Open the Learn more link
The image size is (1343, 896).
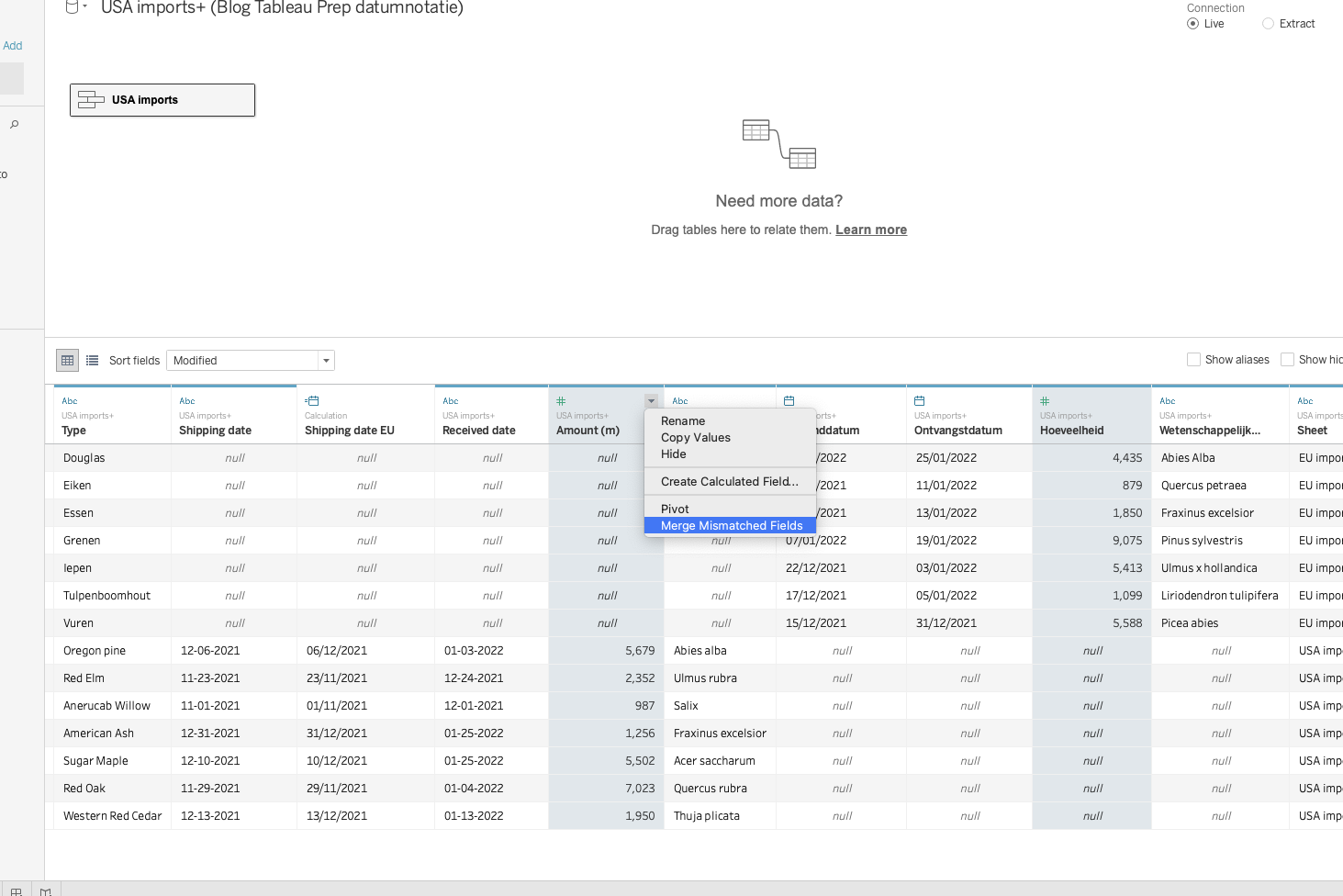pyautogui.click(x=870, y=230)
